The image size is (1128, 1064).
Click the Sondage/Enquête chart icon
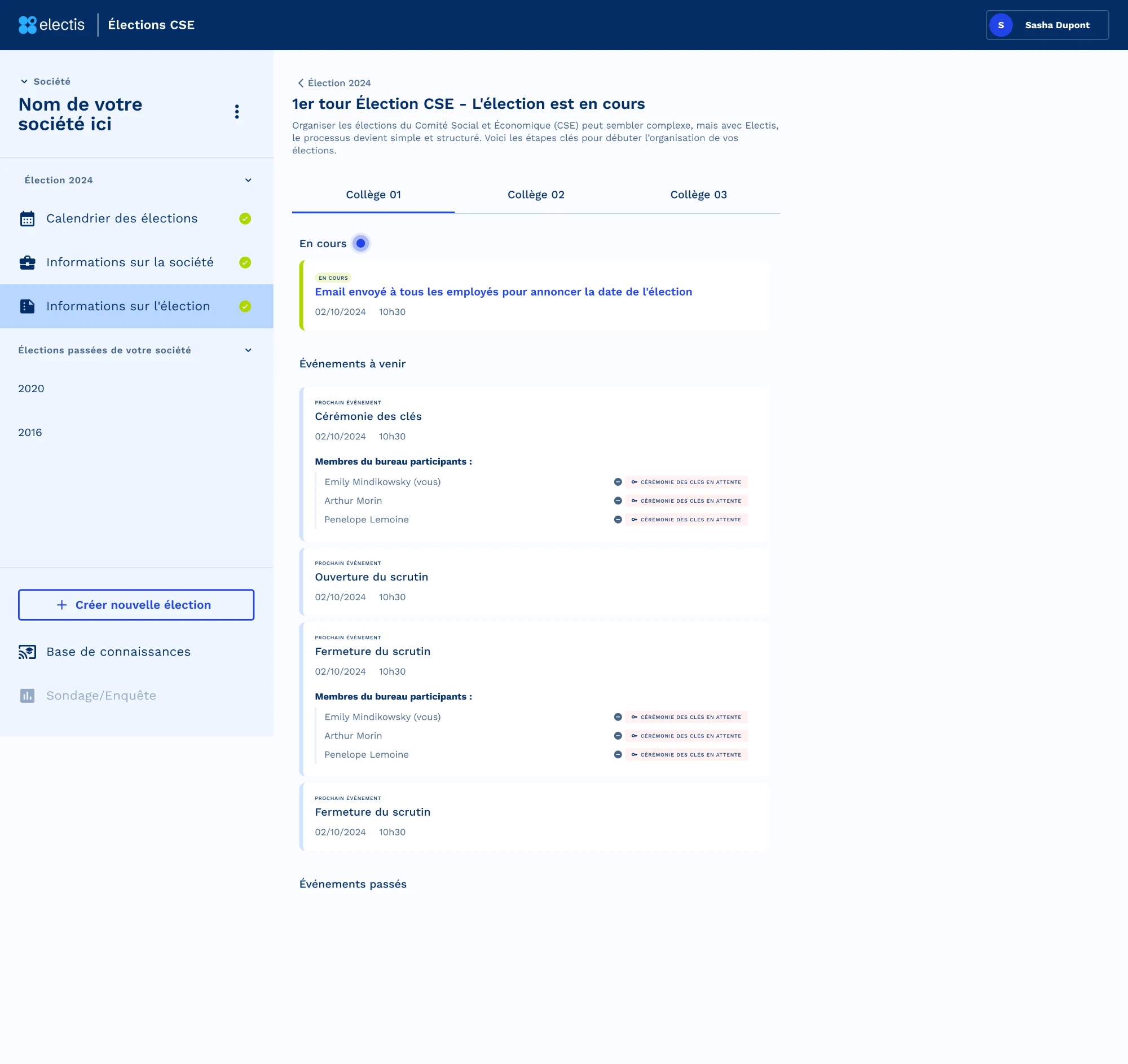27,696
